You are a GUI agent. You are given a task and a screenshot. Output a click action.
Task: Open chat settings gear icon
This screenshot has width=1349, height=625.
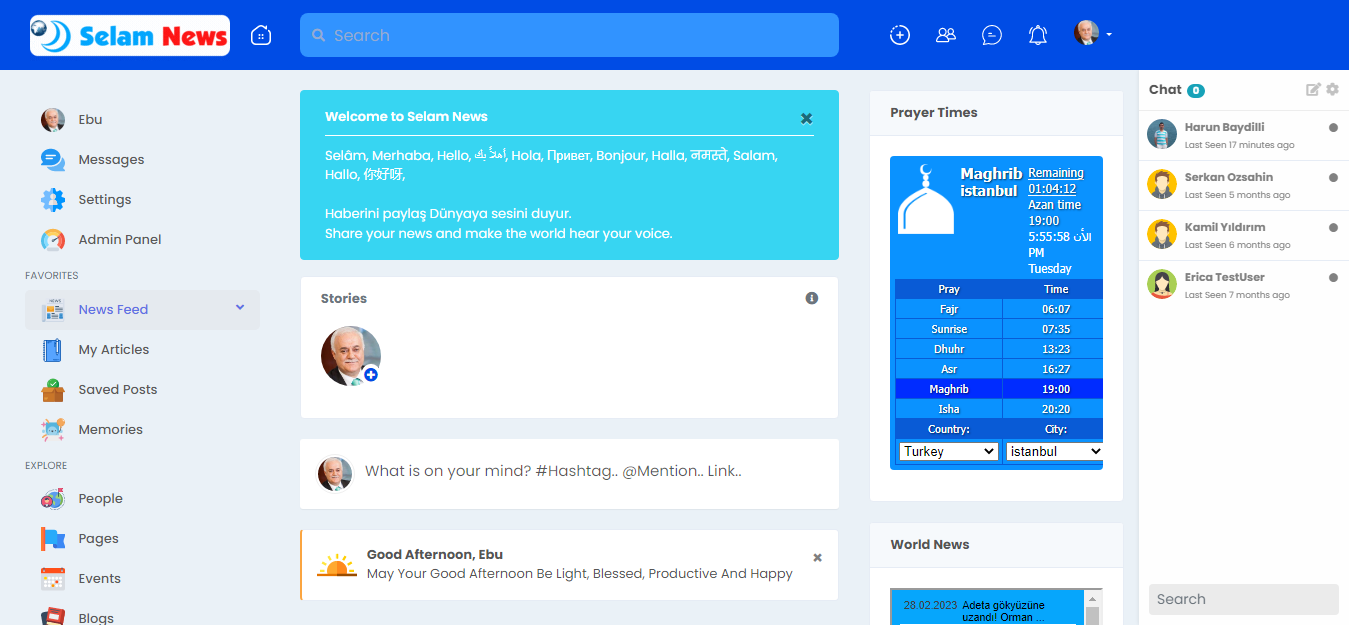pyautogui.click(x=1332, y=90)
